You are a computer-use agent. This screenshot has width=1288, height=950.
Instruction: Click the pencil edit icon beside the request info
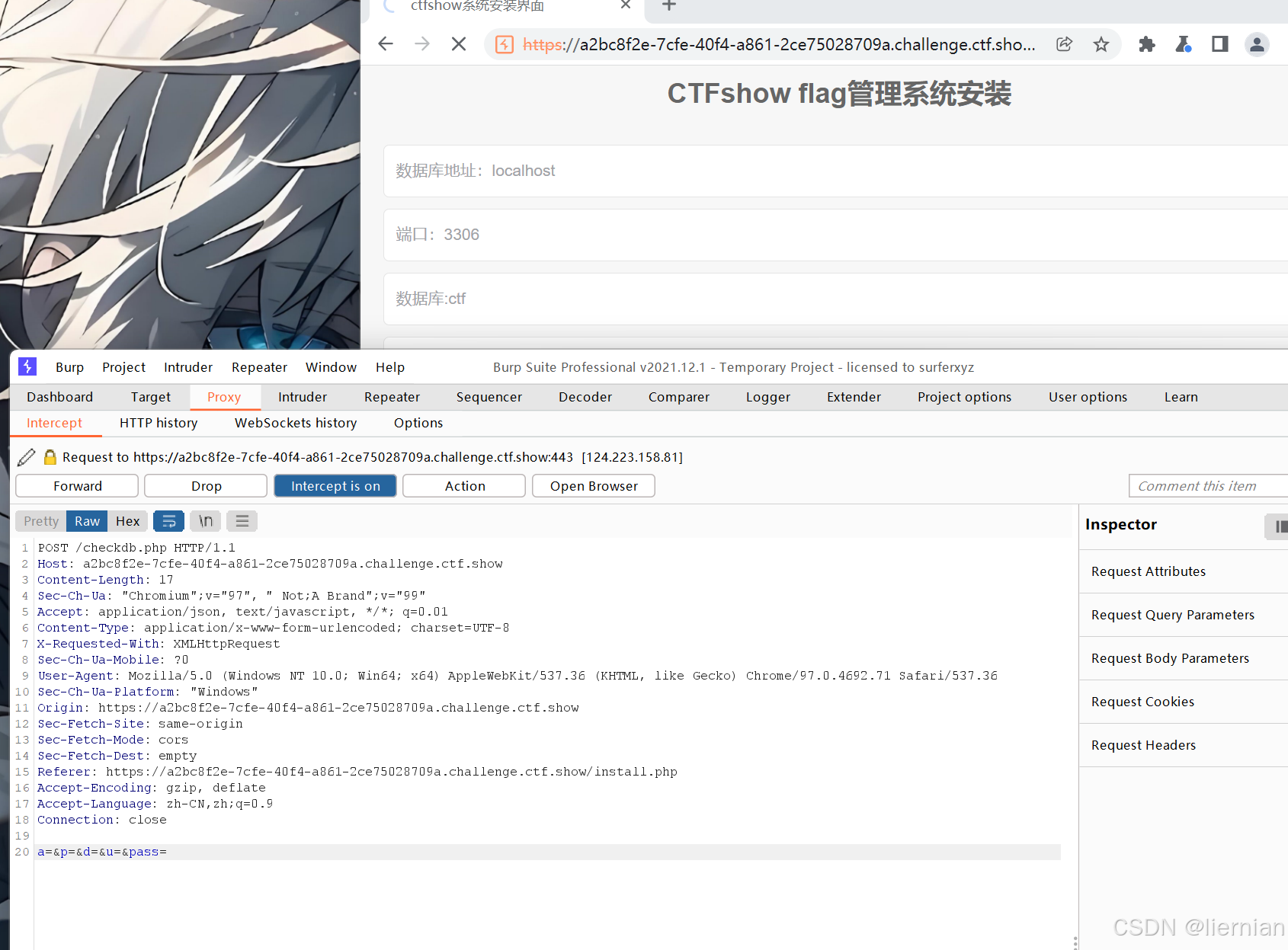point(26,456)
